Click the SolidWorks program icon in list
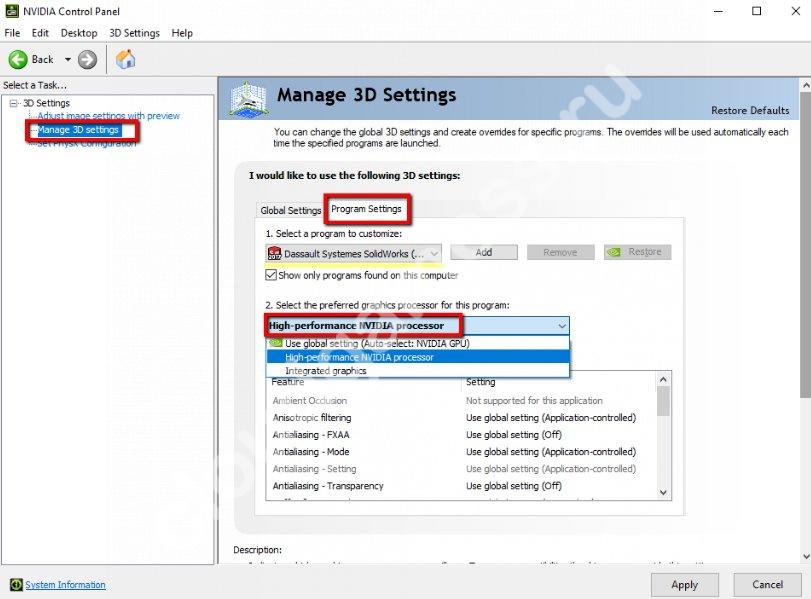Viewport: 811px width, 599px height. 275,253
